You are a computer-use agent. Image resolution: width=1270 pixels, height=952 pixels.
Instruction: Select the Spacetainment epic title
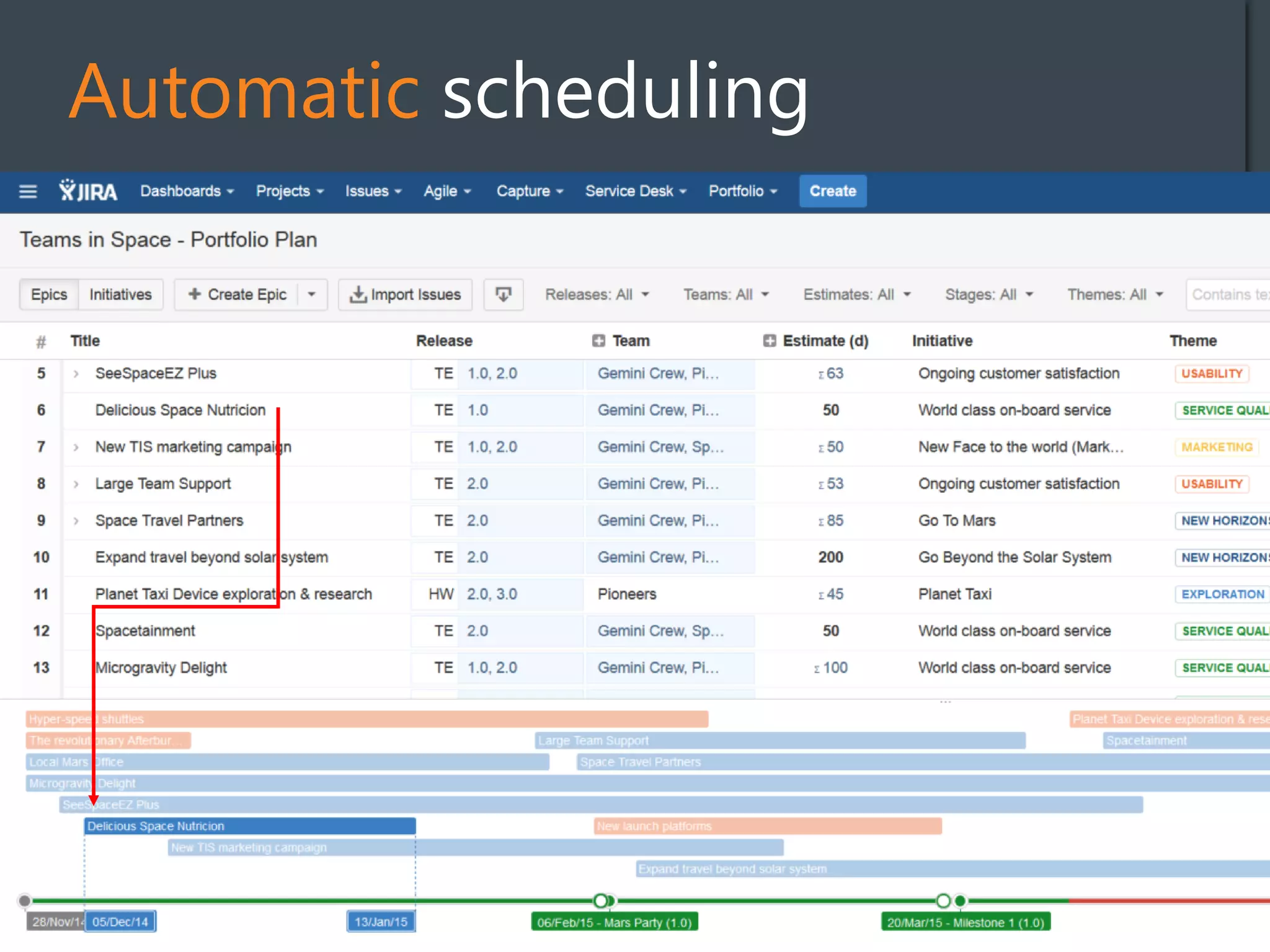click(x=145, y=631)
